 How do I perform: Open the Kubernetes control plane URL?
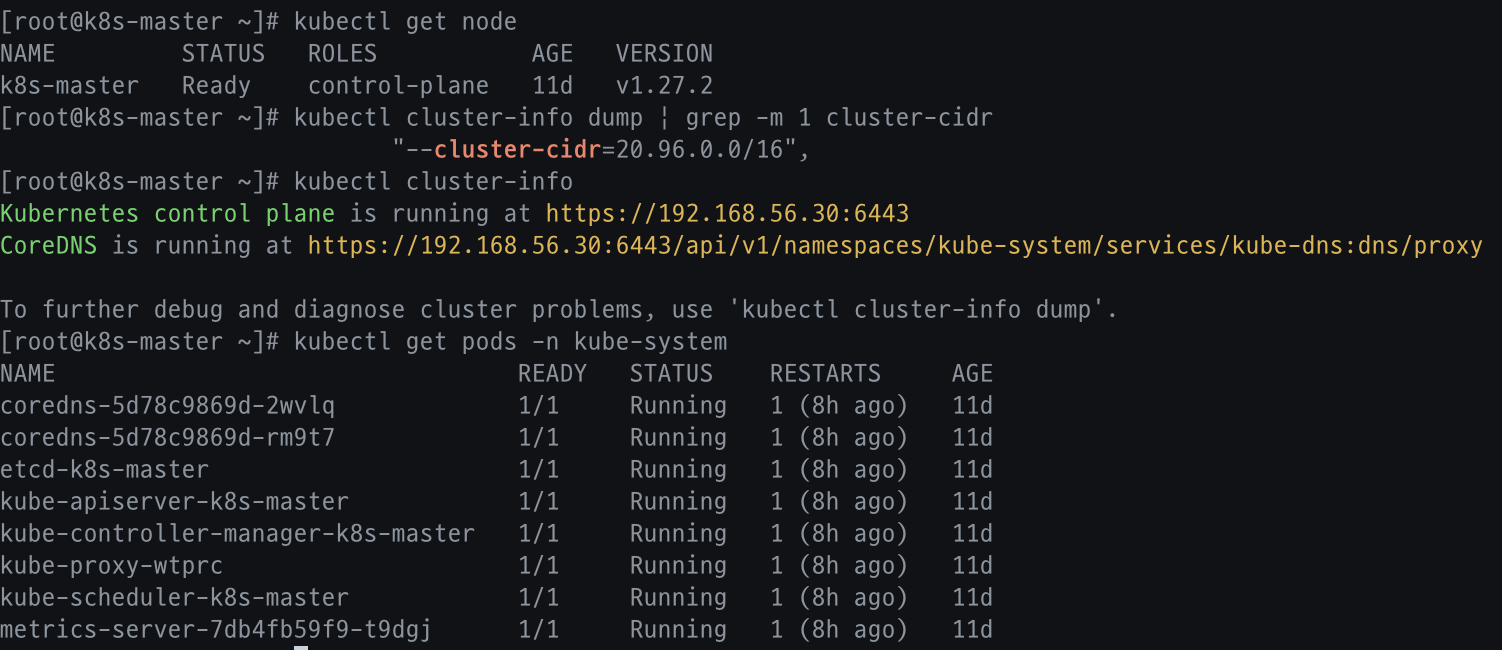727,214
